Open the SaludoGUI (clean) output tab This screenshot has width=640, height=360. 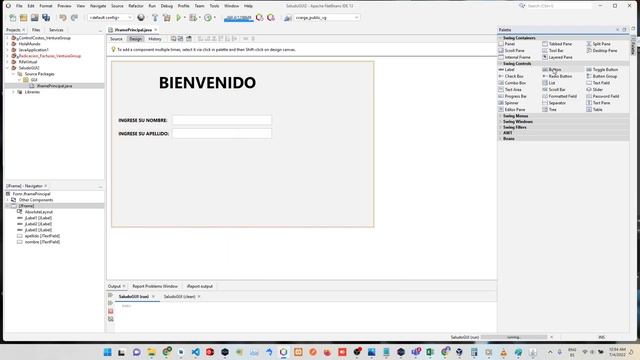click(180, 297)
